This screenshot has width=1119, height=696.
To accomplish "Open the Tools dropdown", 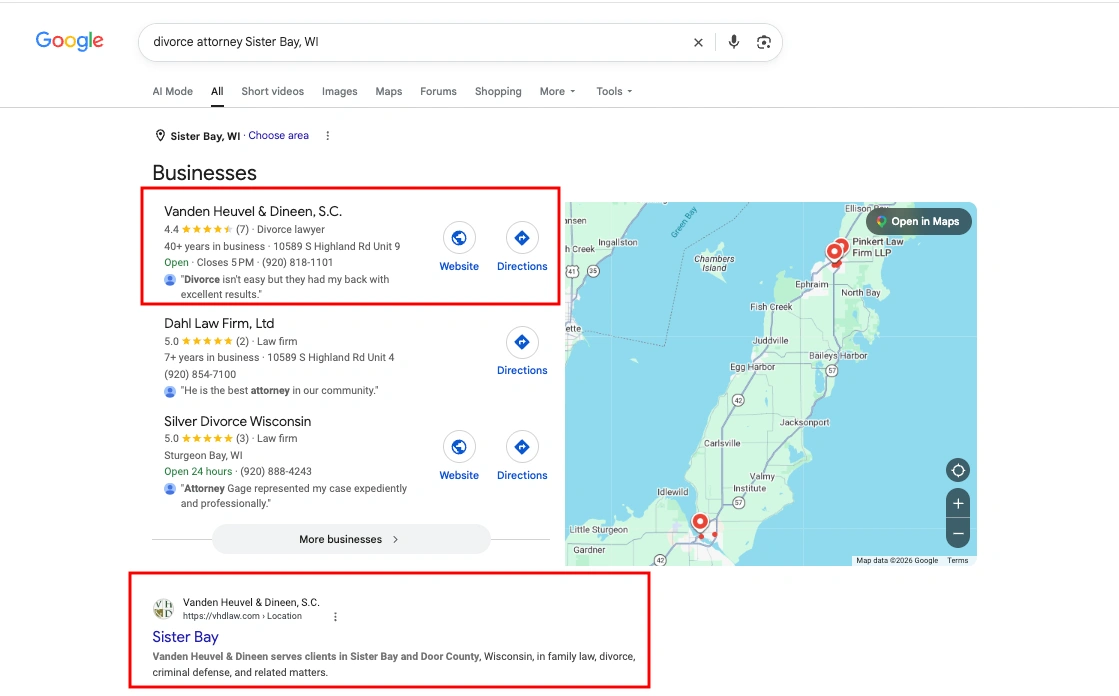I will coord(614,91).
